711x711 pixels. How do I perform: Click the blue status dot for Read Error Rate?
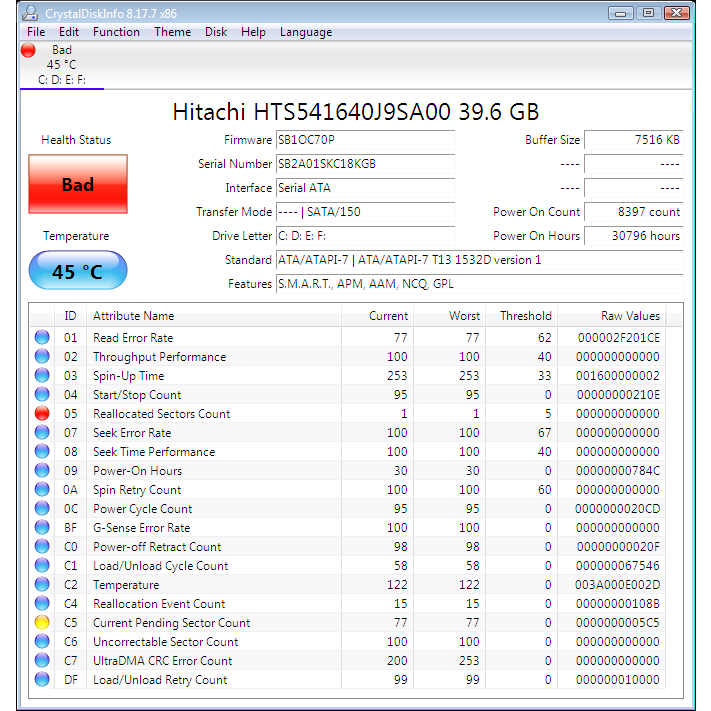click(42, 337)
